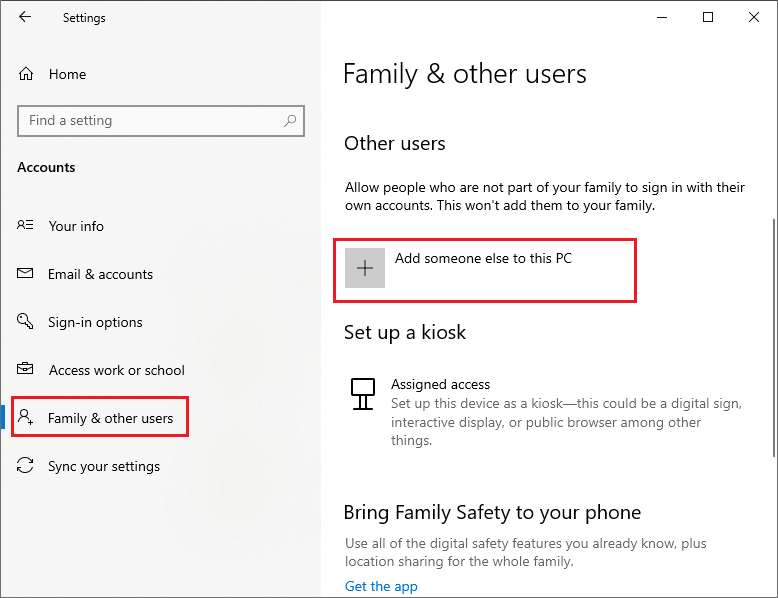Screen dimensions: 778x598
Task: Click the Family & other users person icon
Action: pyautogui.click(x=25, y=417)
